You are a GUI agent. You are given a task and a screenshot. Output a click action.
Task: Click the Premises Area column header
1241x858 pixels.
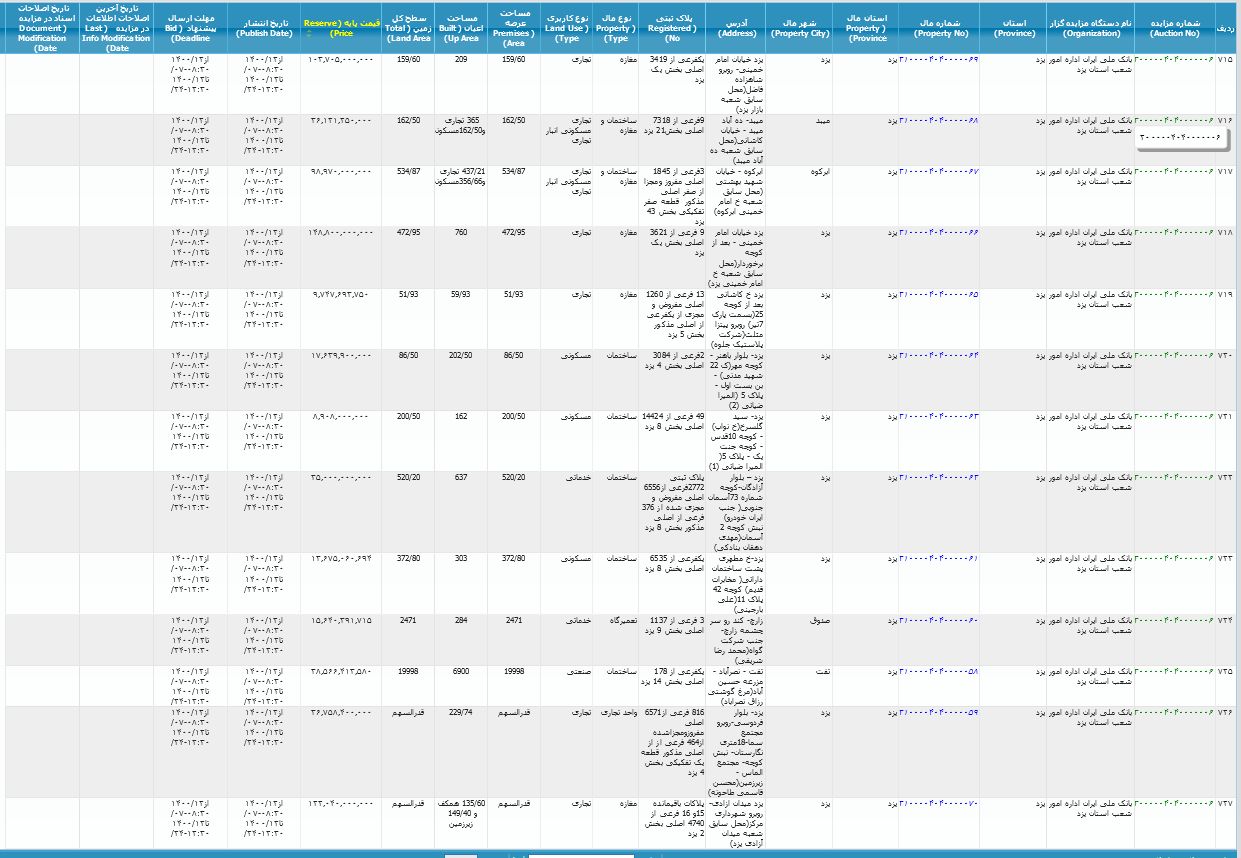pos(515,27)
